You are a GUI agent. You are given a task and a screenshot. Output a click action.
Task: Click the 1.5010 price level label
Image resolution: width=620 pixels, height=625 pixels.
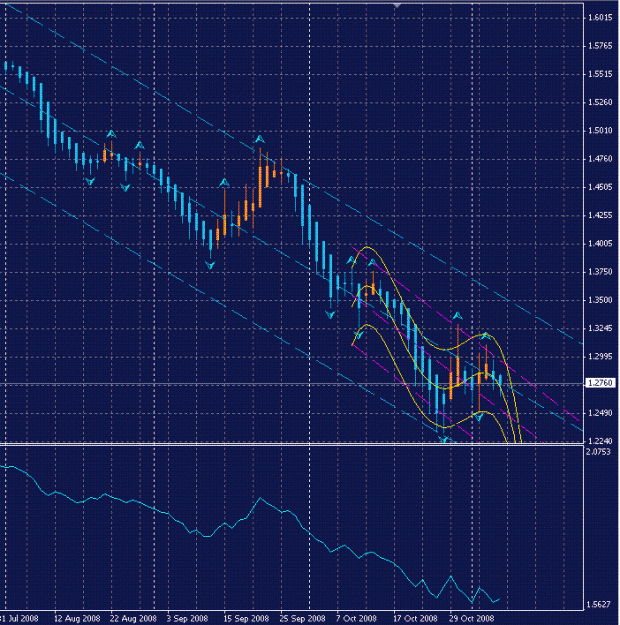(x=600, y=131)
